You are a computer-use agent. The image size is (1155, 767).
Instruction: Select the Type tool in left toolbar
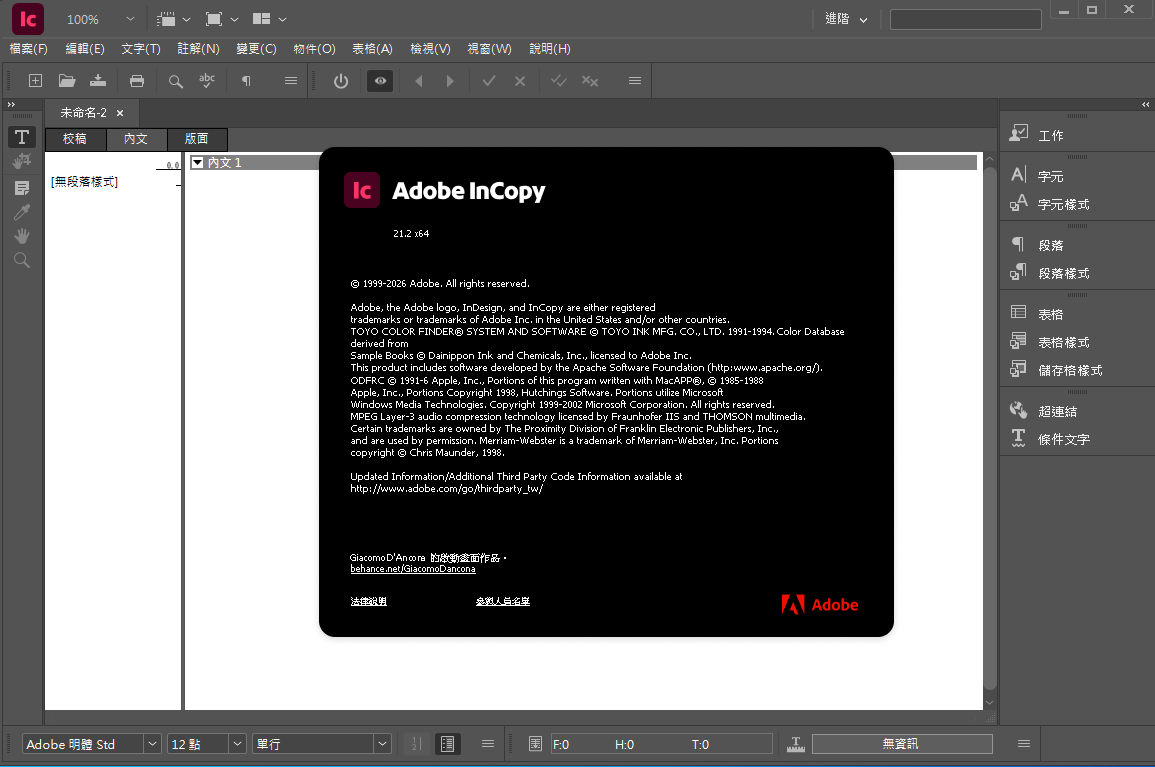(22, 137)
